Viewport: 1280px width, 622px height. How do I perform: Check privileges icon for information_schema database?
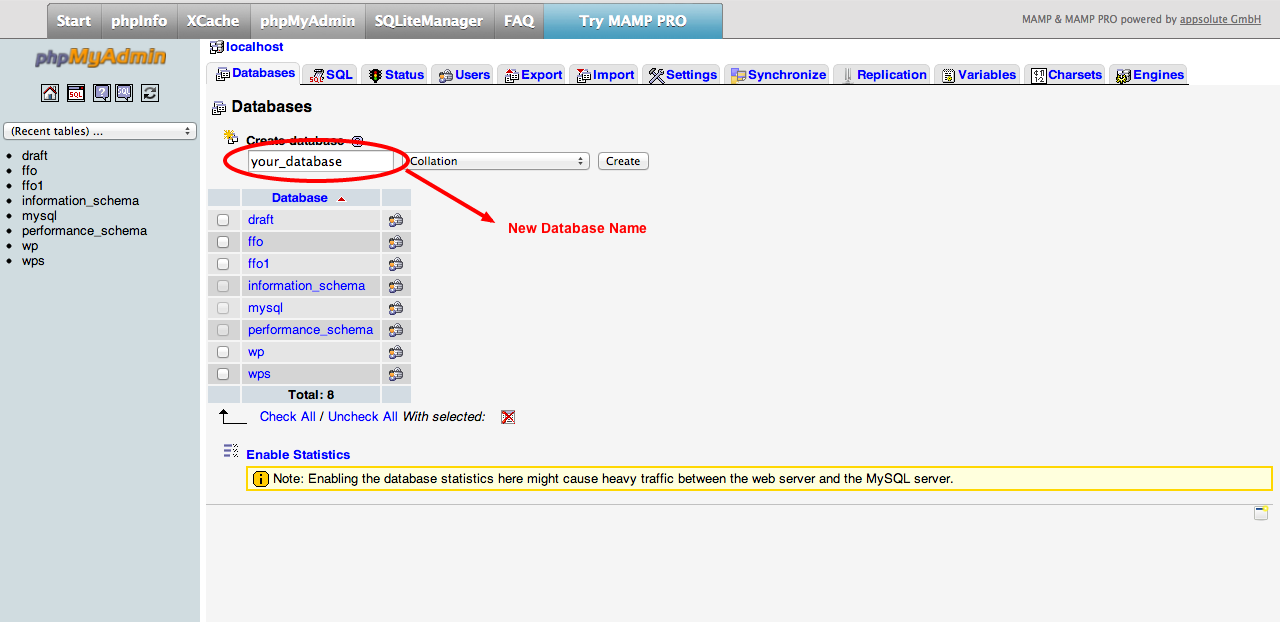(x=396, y=286)
